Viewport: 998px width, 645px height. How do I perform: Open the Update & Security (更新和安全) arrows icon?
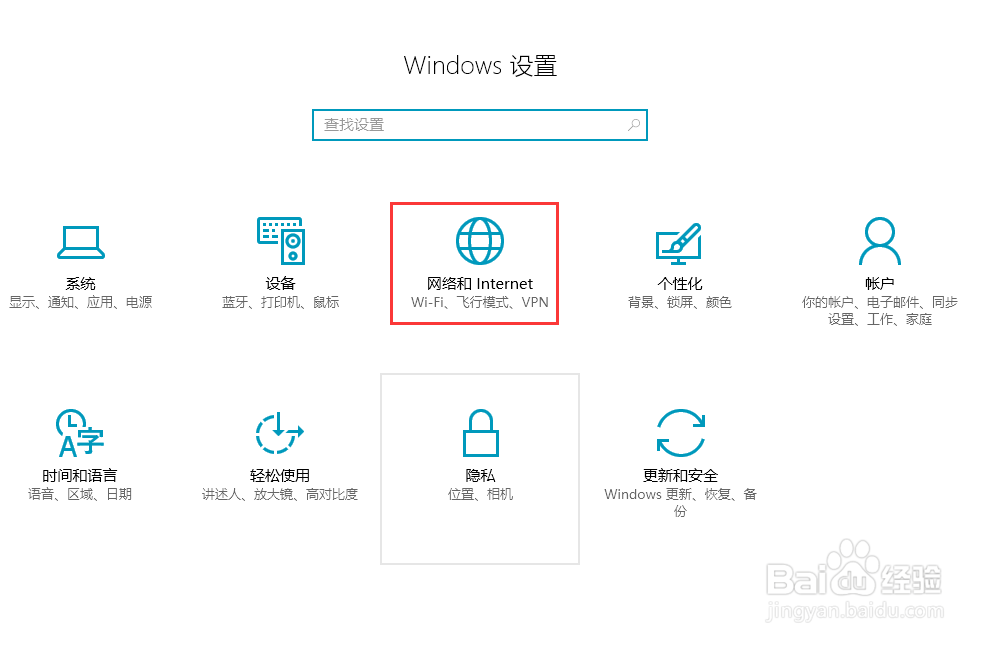click(x=680, y=433)
